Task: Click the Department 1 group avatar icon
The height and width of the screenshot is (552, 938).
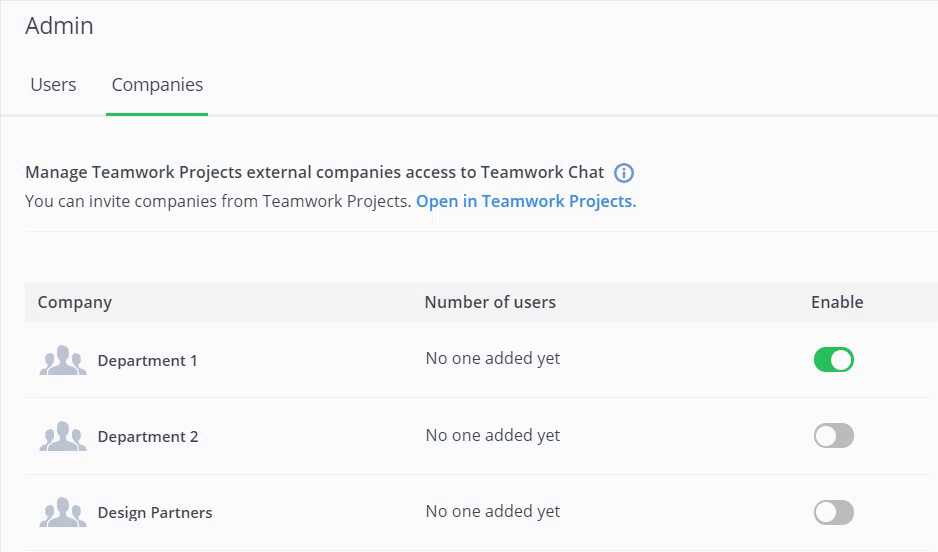Action: click(x=63, y=360)
